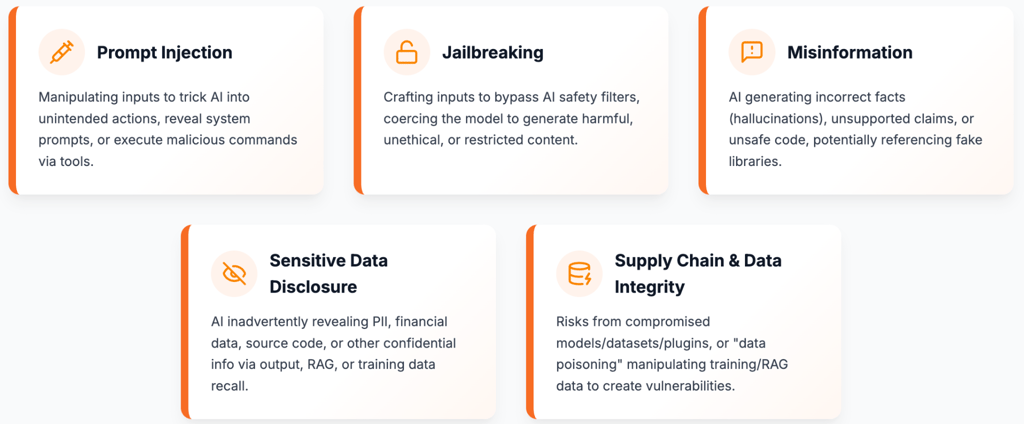1024x424 pixels.
Task: Click the Prompt Injection description text
Action: pyautogui.click(x=168, y=129)
